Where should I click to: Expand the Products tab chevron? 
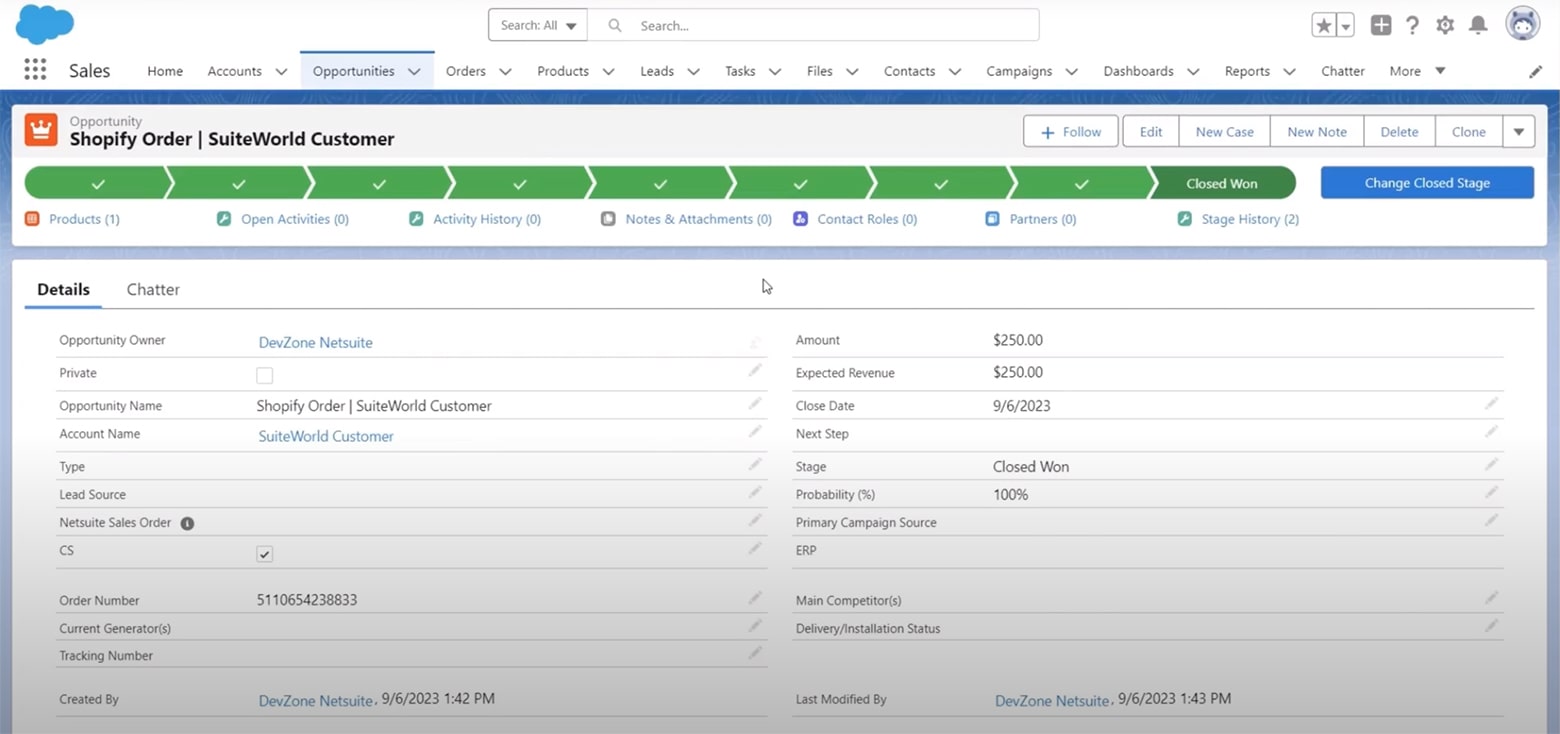608,72
